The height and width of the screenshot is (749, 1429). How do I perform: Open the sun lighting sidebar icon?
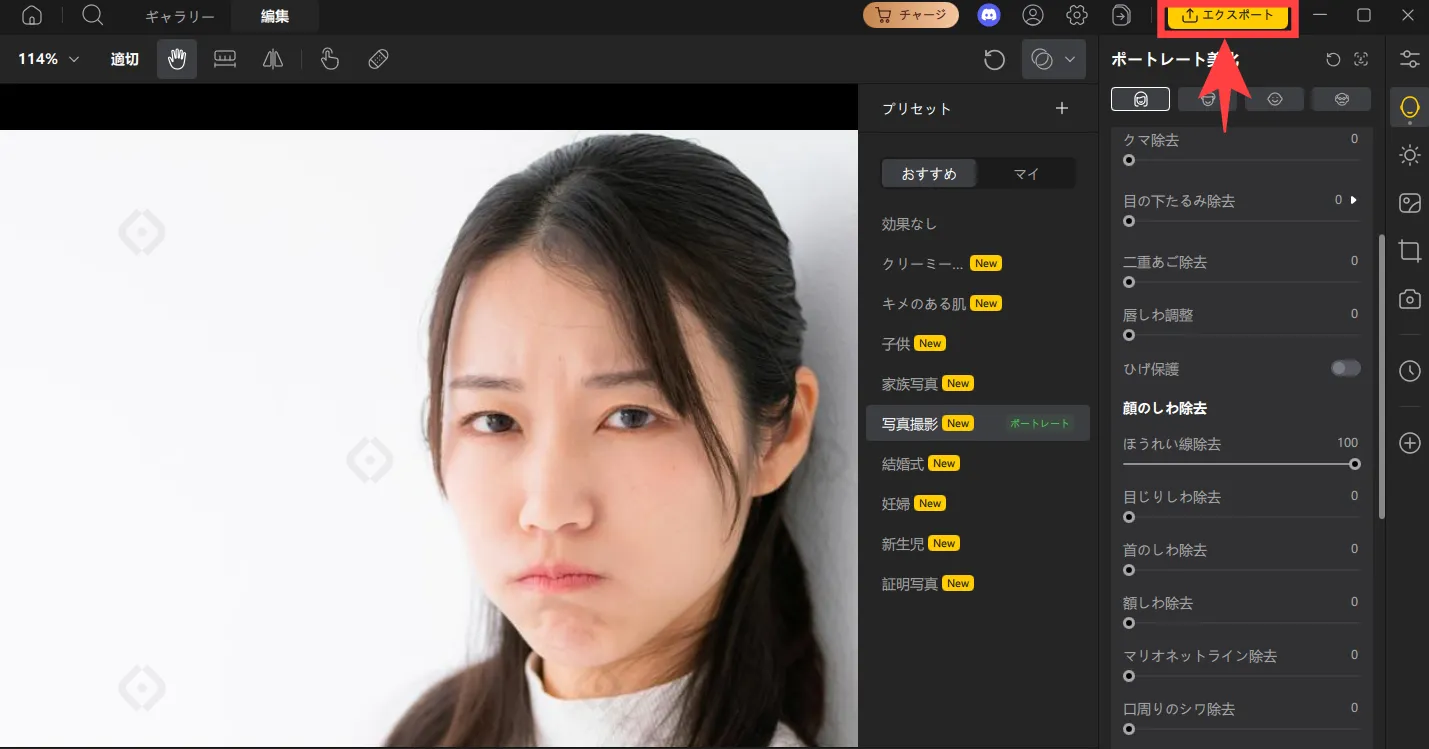1410,155
